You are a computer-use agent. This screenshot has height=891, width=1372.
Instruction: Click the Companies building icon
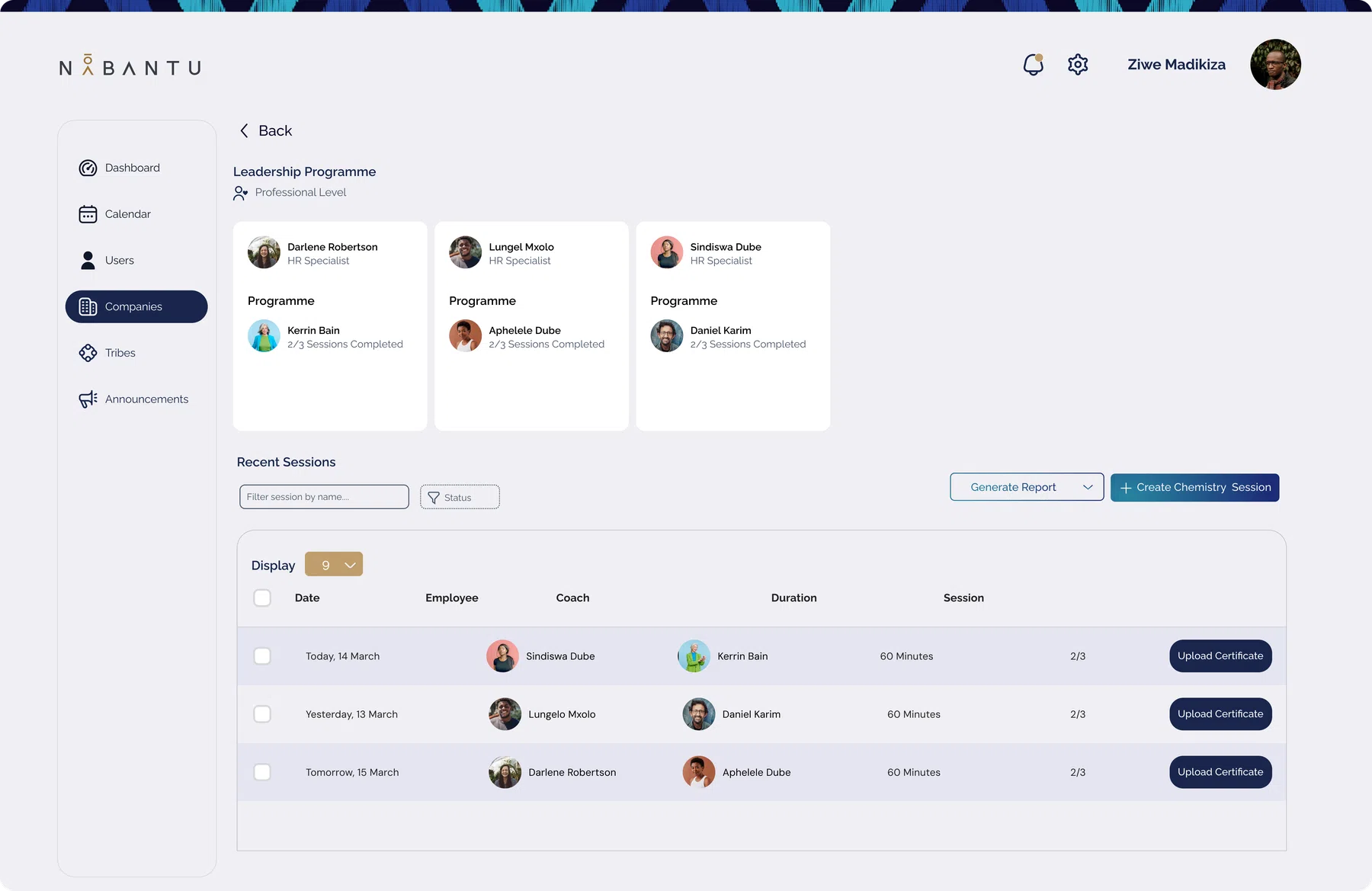[88, 306]
